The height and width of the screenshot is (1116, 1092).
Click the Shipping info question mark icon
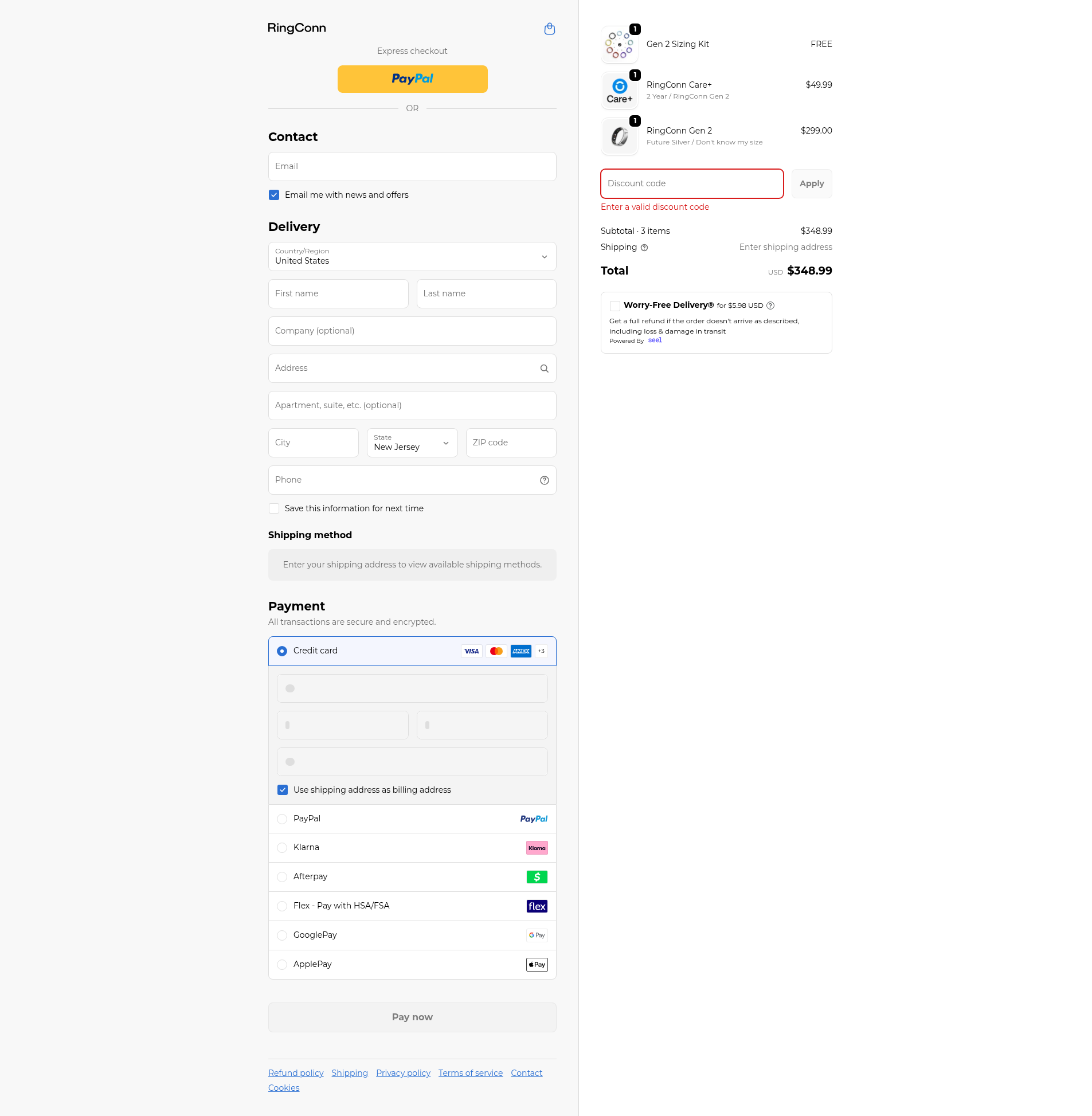click(644, 248)
